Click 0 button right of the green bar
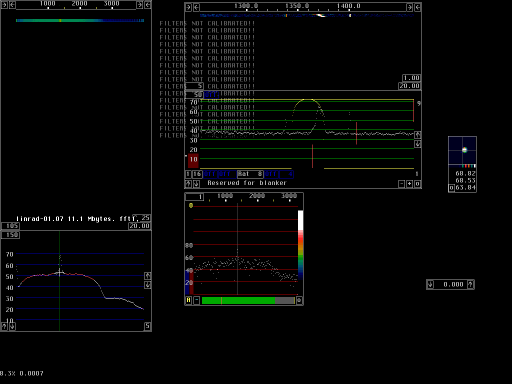The height and width of the screenshot is (384, 512). point(299,300)
